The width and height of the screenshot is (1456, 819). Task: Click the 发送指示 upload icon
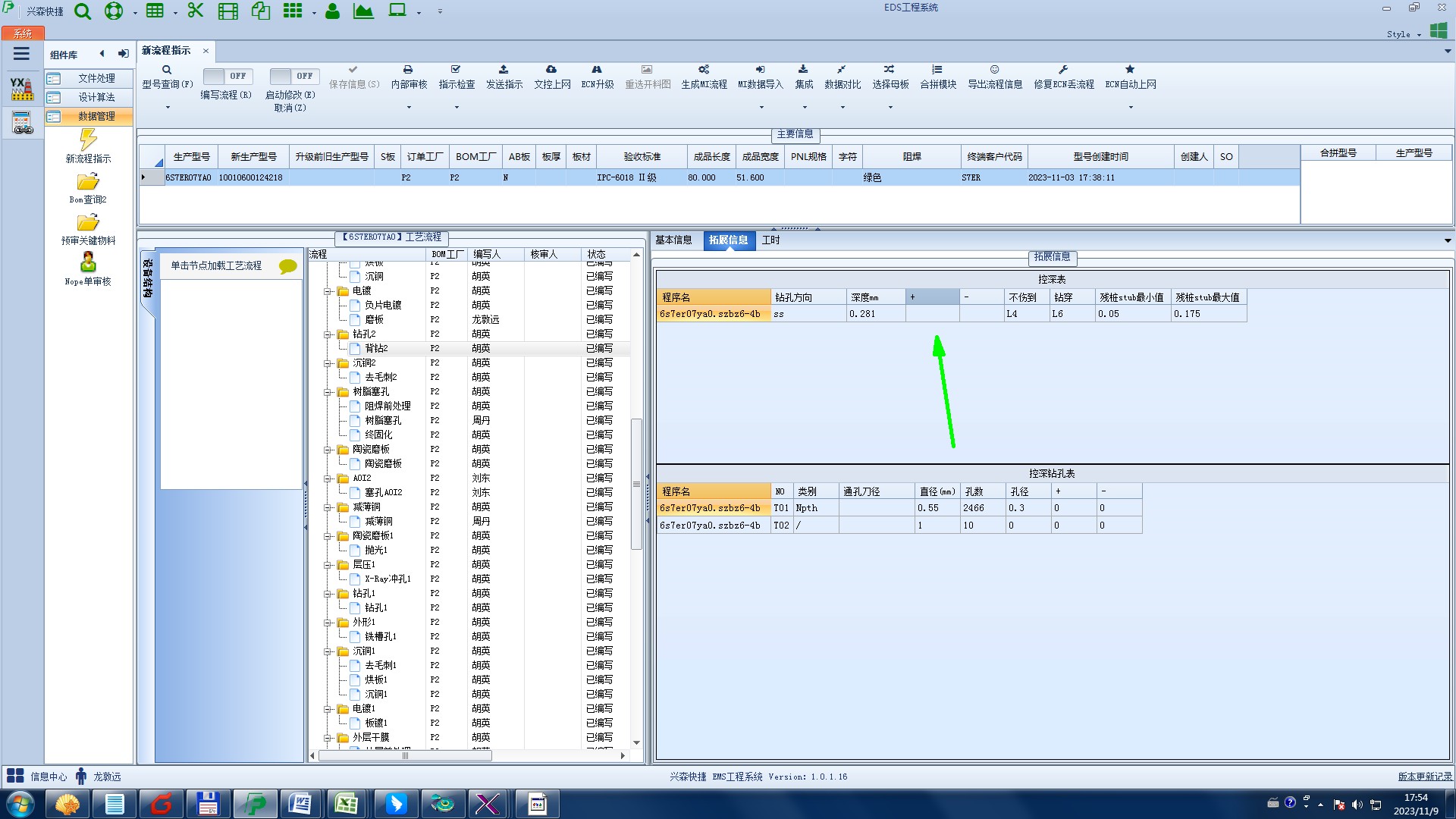pyautogui.click(x=504, y=70)
